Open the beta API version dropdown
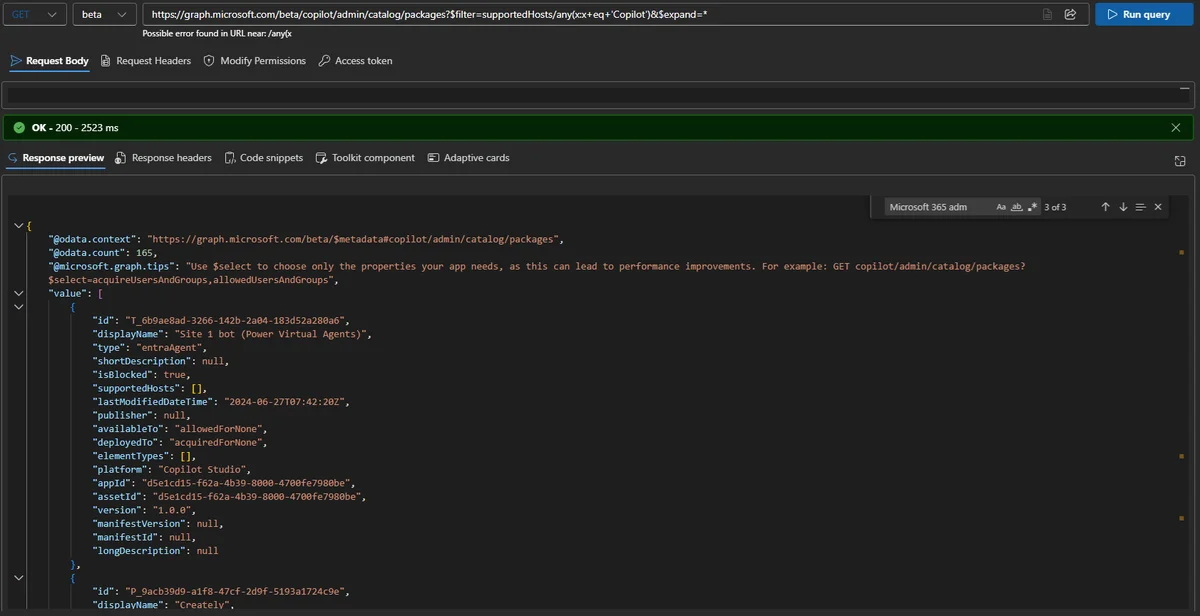 pos(105,15)
